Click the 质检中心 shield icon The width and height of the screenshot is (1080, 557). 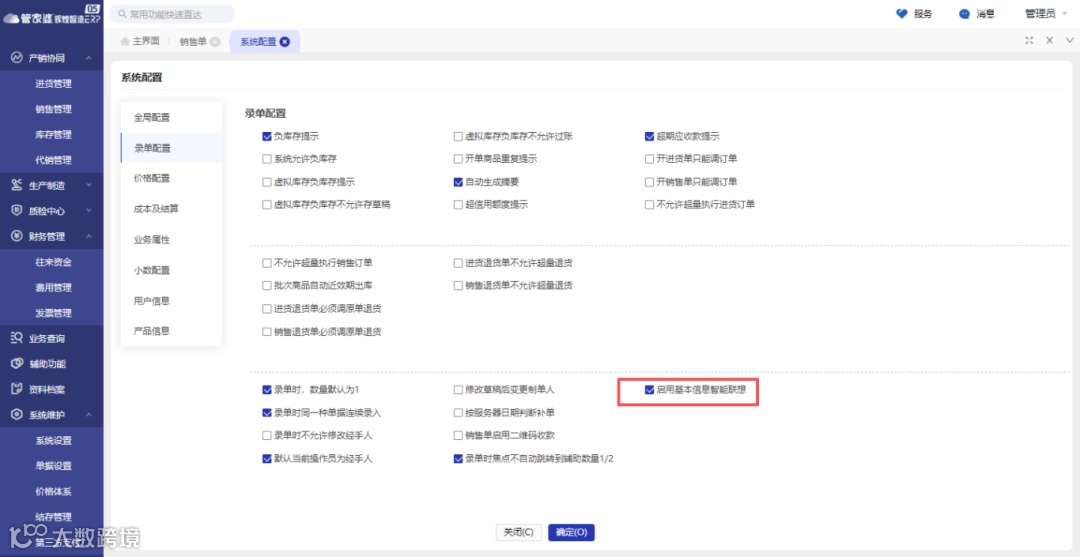18,211
